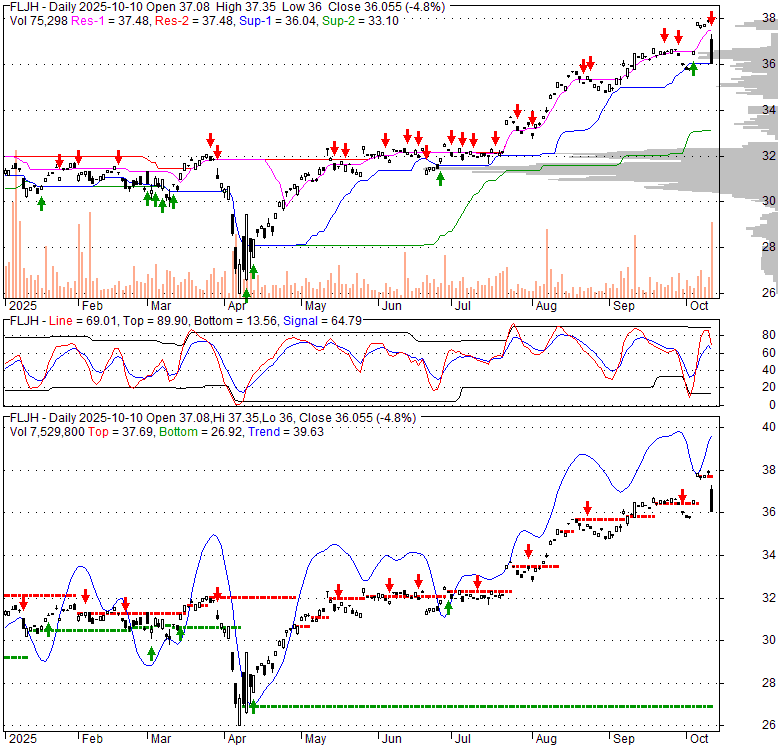
Task: Click the leftmost red arrow in bottom chart
Action: pyautogui.click(x=24, y=603)
